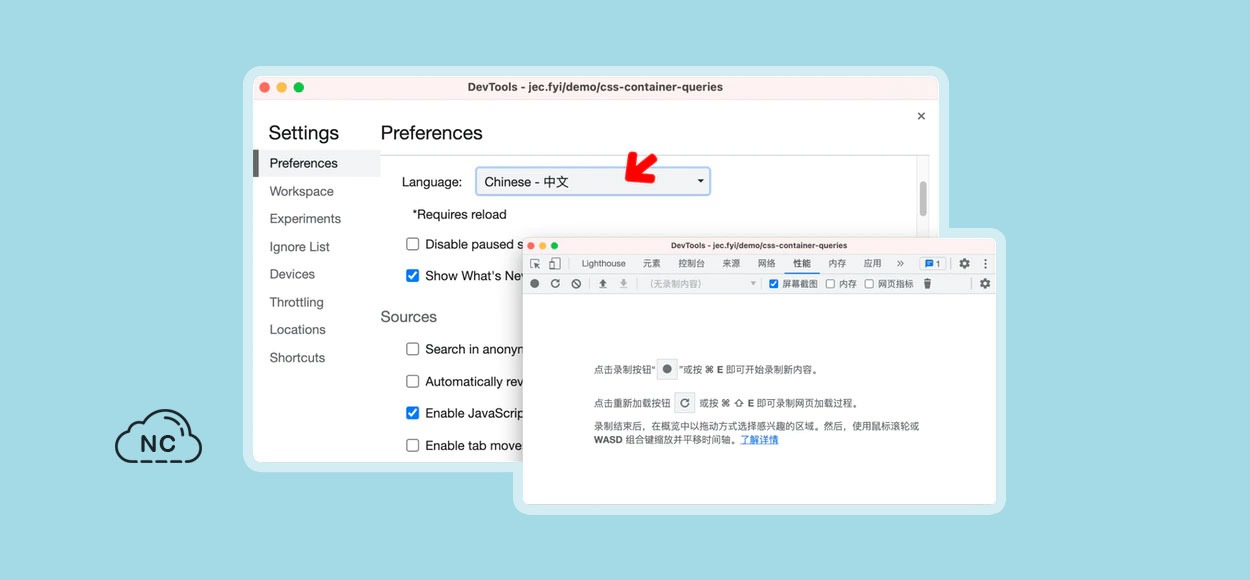Open the 元素 tab

pos(652,264)
